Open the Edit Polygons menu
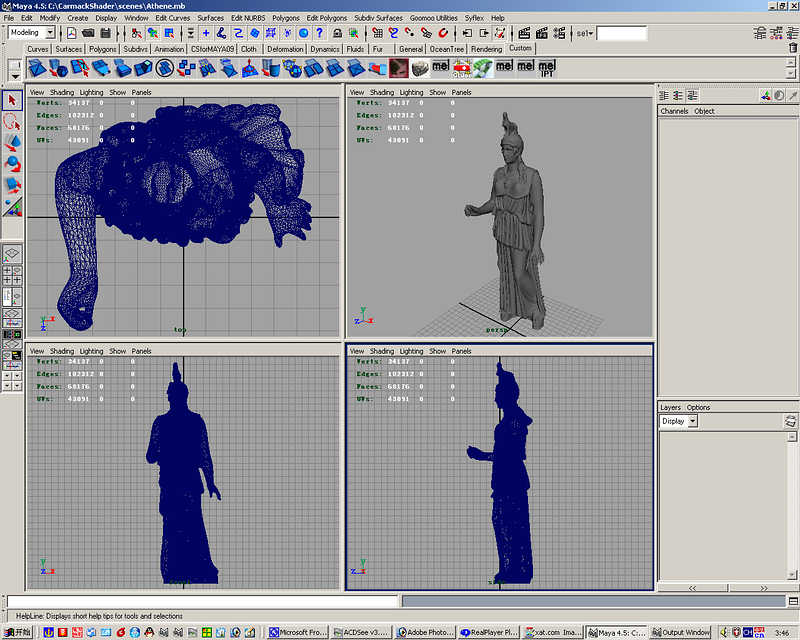Screen dimensions: 800x640 [326, 18]
